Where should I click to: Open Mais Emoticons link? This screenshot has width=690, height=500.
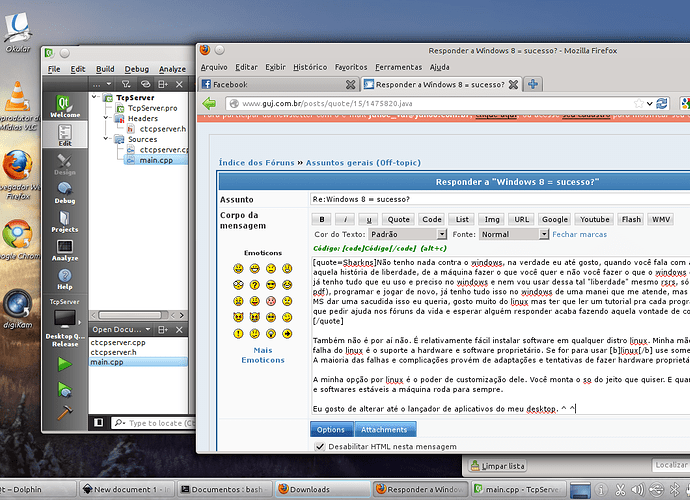pyautogui.click(x=263, y=355)
